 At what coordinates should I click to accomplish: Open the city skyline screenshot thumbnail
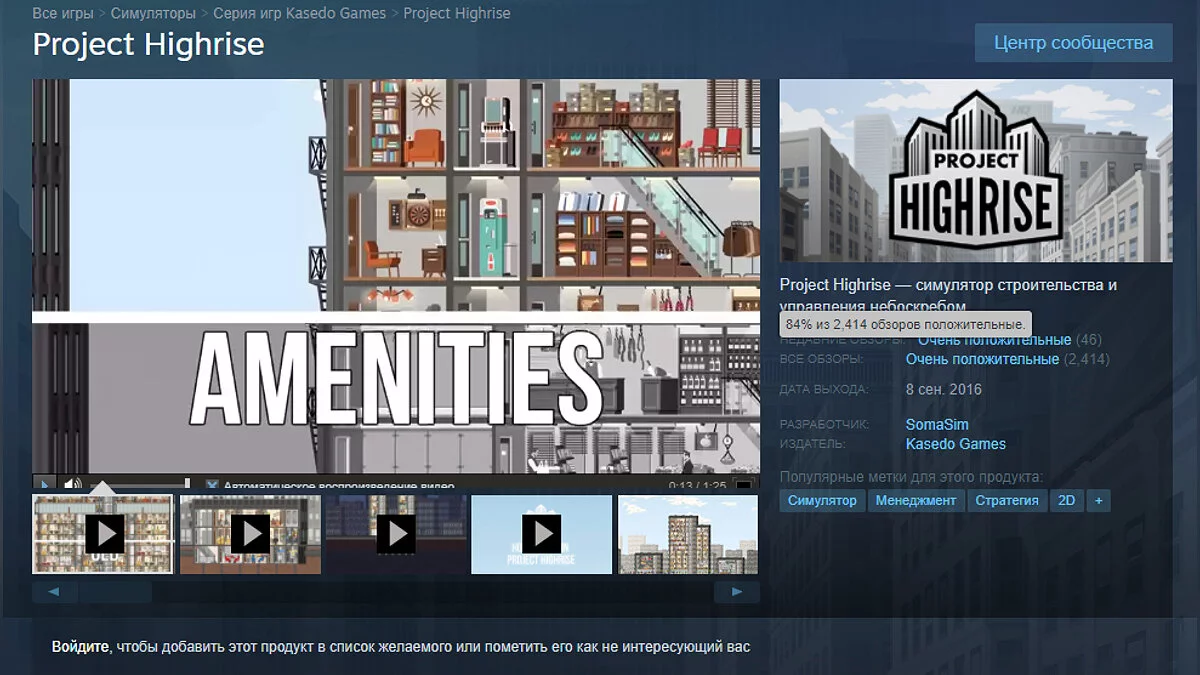coord(688,535)
